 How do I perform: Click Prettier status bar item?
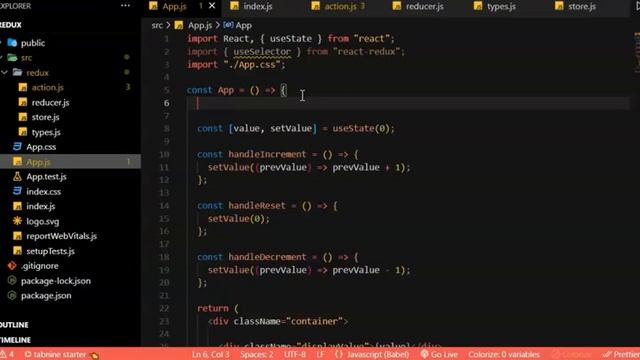(621, 354)
